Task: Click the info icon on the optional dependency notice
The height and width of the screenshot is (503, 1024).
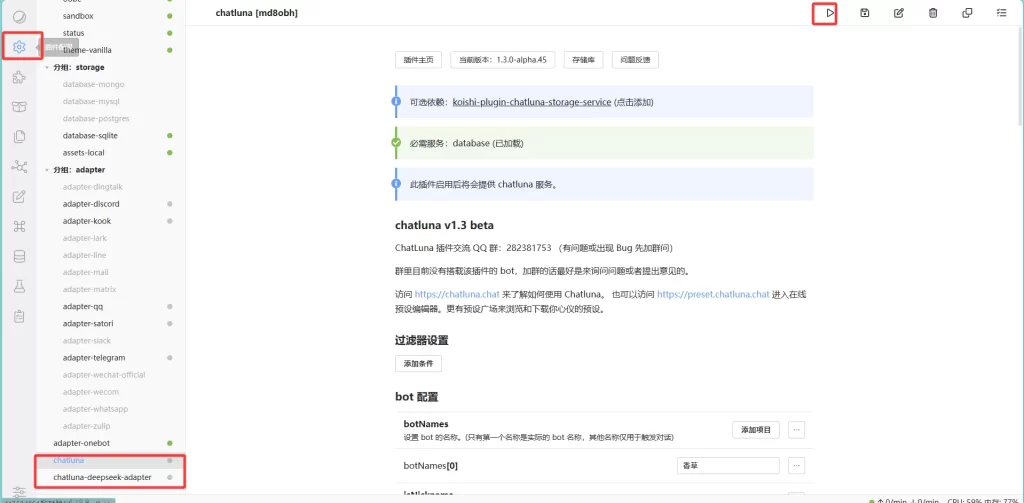Action: (396, 102)
